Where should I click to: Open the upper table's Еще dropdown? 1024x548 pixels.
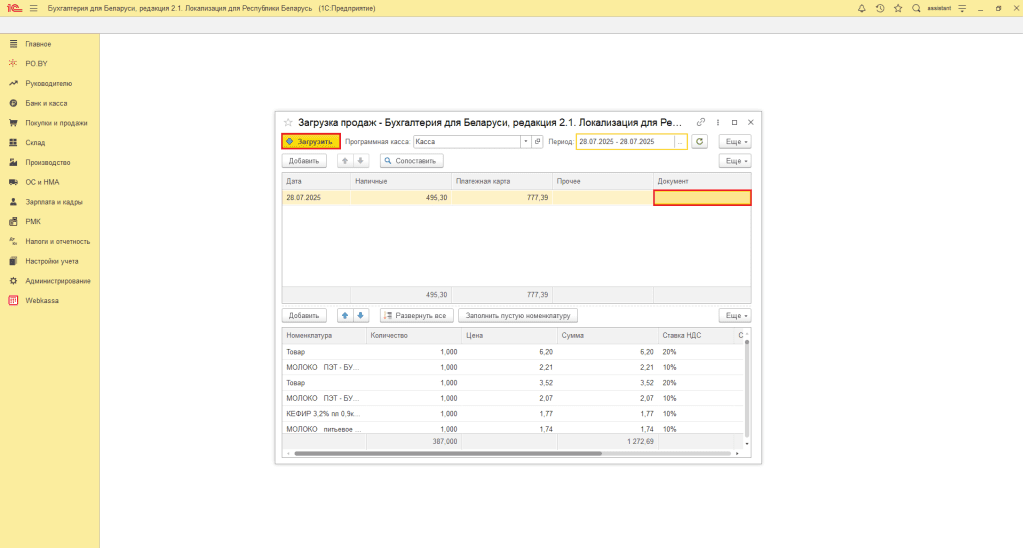click(x=735, y=161)
